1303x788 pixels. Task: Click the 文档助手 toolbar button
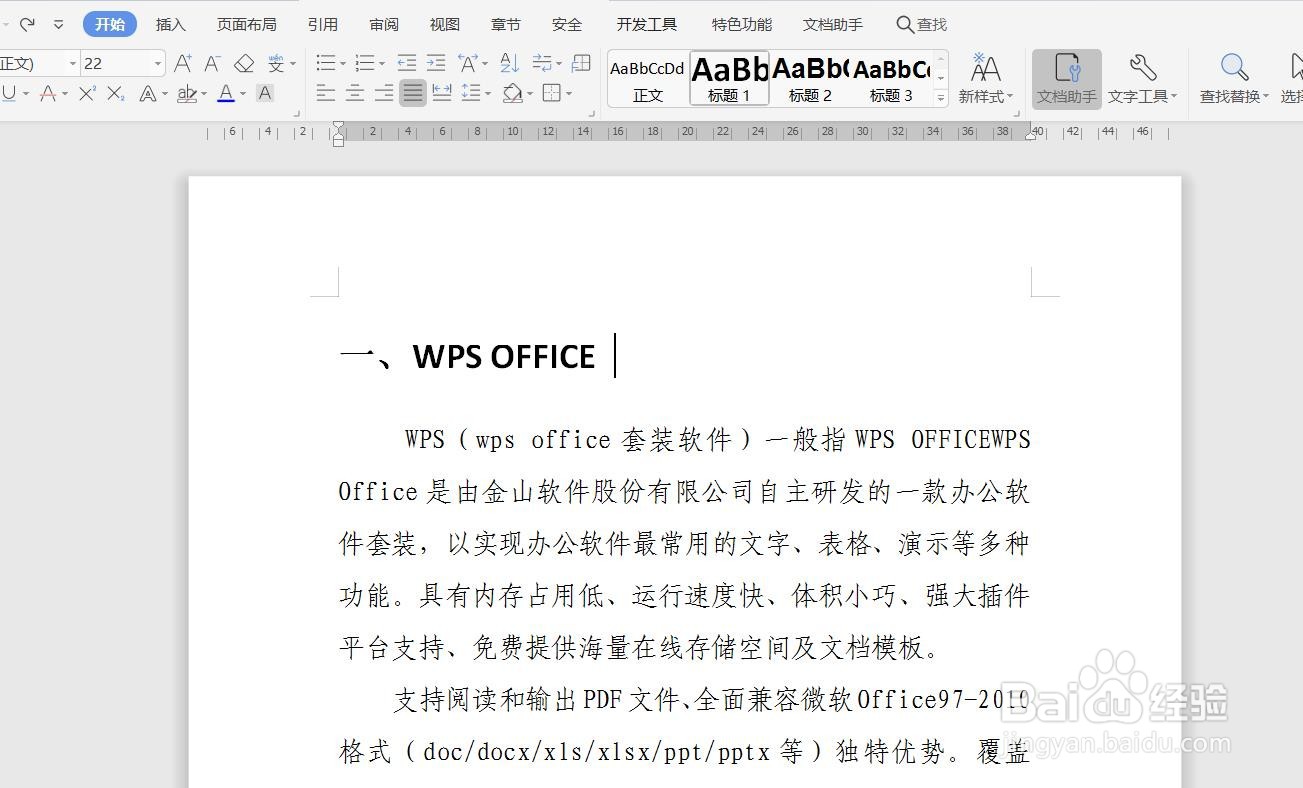1067,79
